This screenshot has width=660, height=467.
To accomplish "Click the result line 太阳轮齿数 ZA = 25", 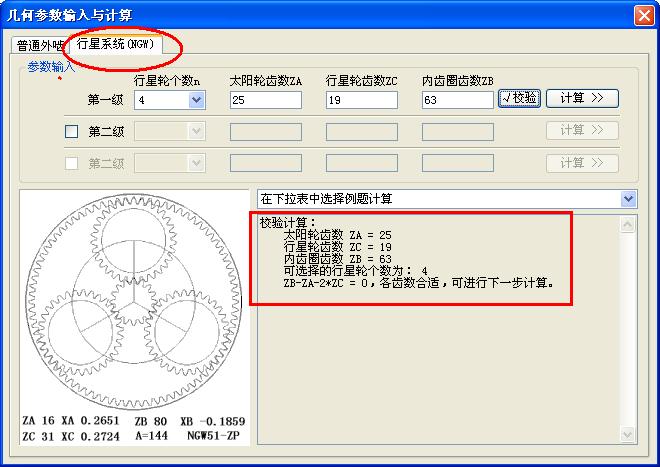I will [x=338, y=235].
